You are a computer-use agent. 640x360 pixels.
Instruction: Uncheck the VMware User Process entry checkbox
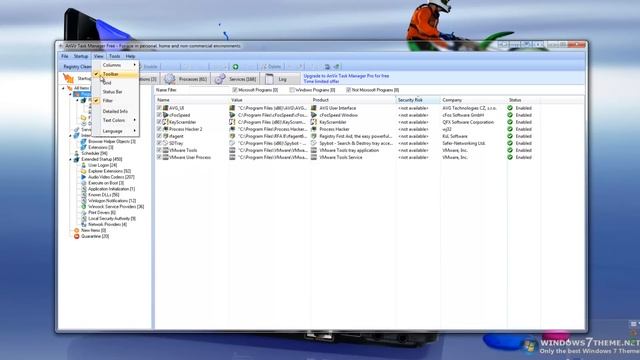159,157
